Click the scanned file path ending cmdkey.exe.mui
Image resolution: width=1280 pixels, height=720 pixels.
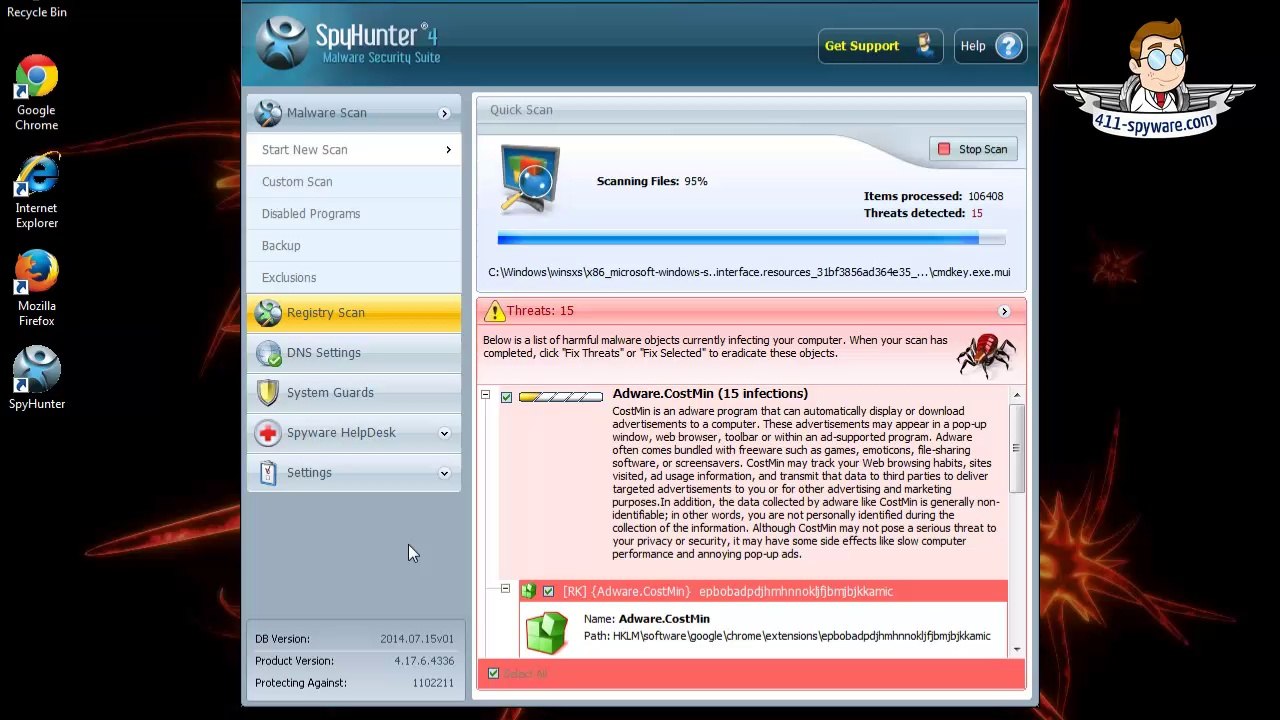click(749, 272)
